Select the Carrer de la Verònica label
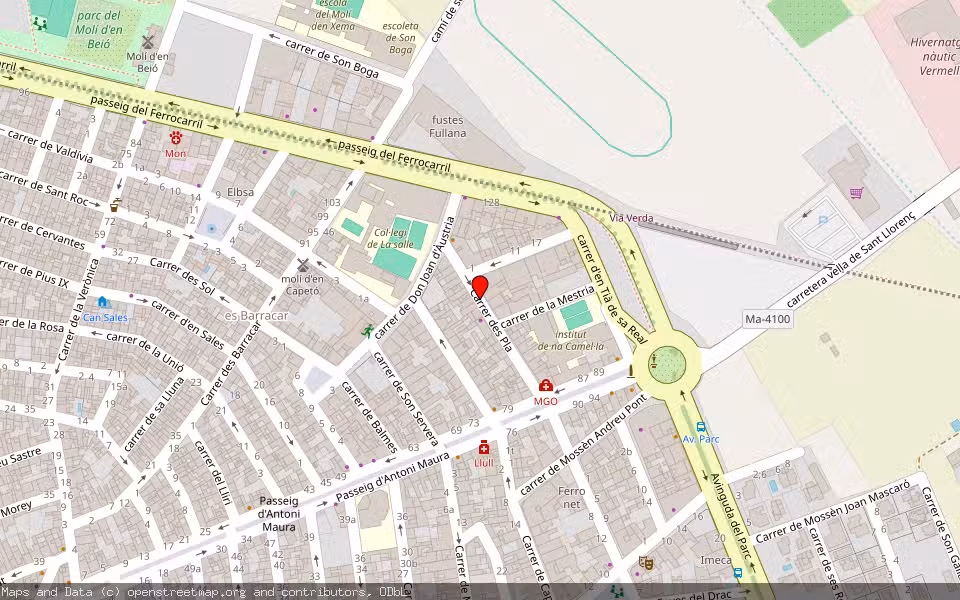The width and height of the screenshot is (960, 600). pos(78,310)
